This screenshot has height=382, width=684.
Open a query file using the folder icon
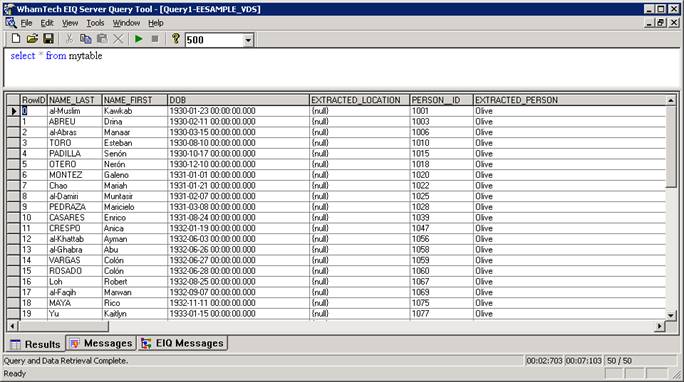click(x=32, y=39)
